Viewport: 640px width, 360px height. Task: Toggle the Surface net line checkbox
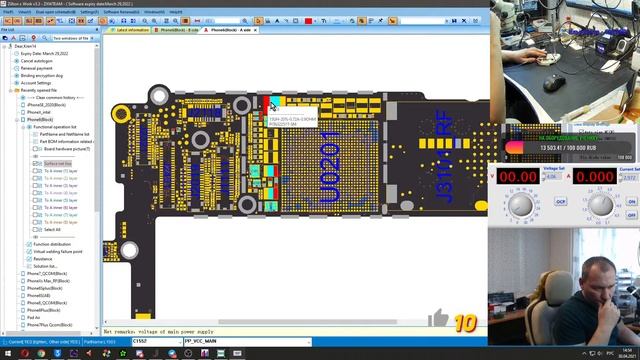click(36, 163)
